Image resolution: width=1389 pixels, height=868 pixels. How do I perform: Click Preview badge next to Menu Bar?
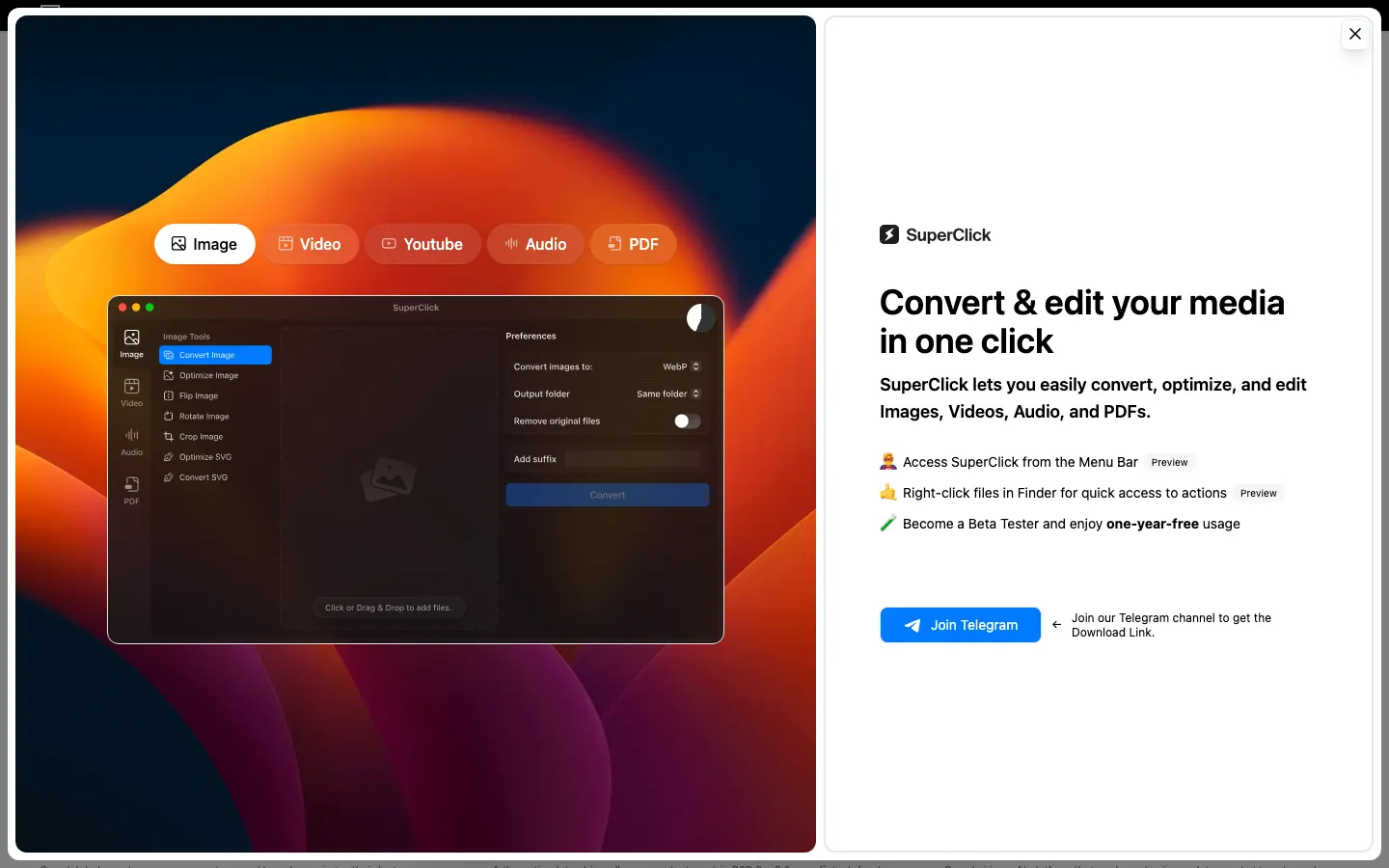(x=1169, y=462)
